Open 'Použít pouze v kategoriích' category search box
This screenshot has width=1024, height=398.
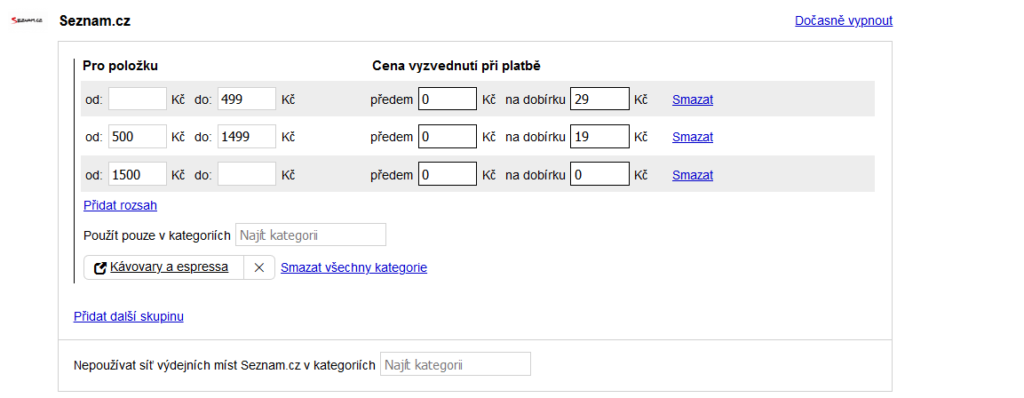click(310, 235)
